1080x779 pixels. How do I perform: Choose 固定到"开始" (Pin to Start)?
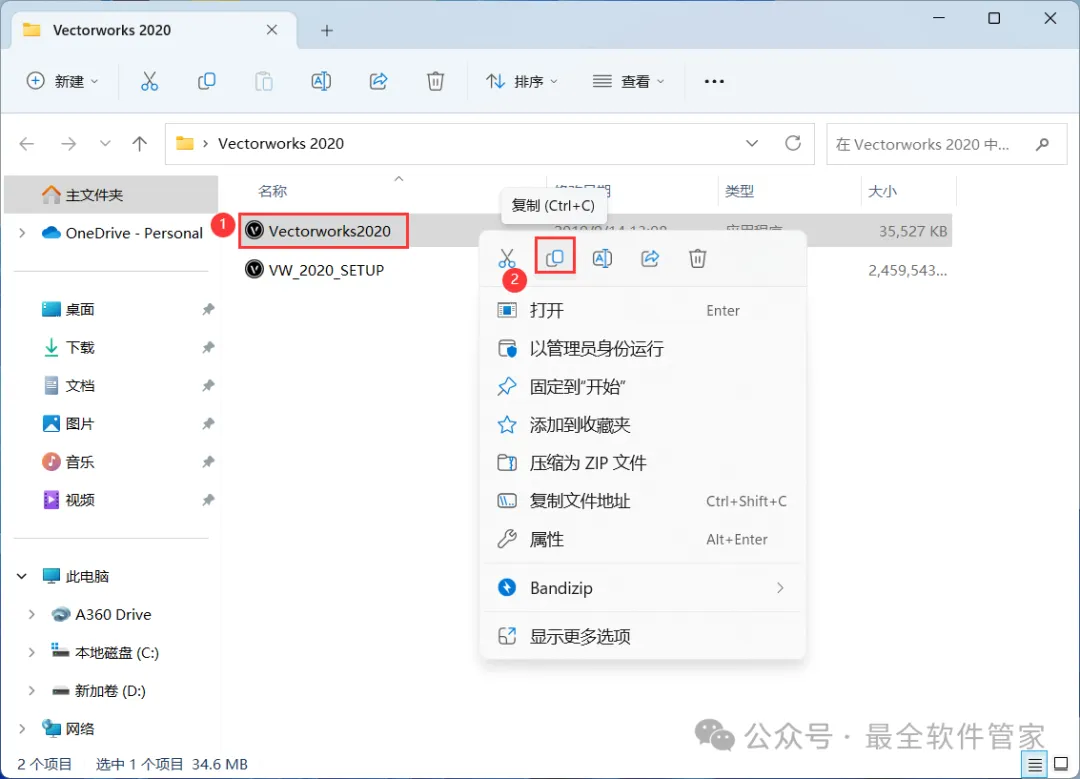(x=642, y=386)
